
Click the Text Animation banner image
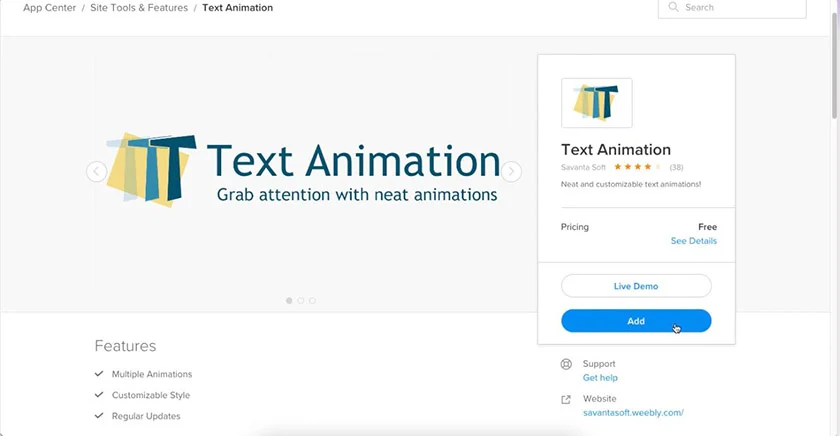[303, 170]
